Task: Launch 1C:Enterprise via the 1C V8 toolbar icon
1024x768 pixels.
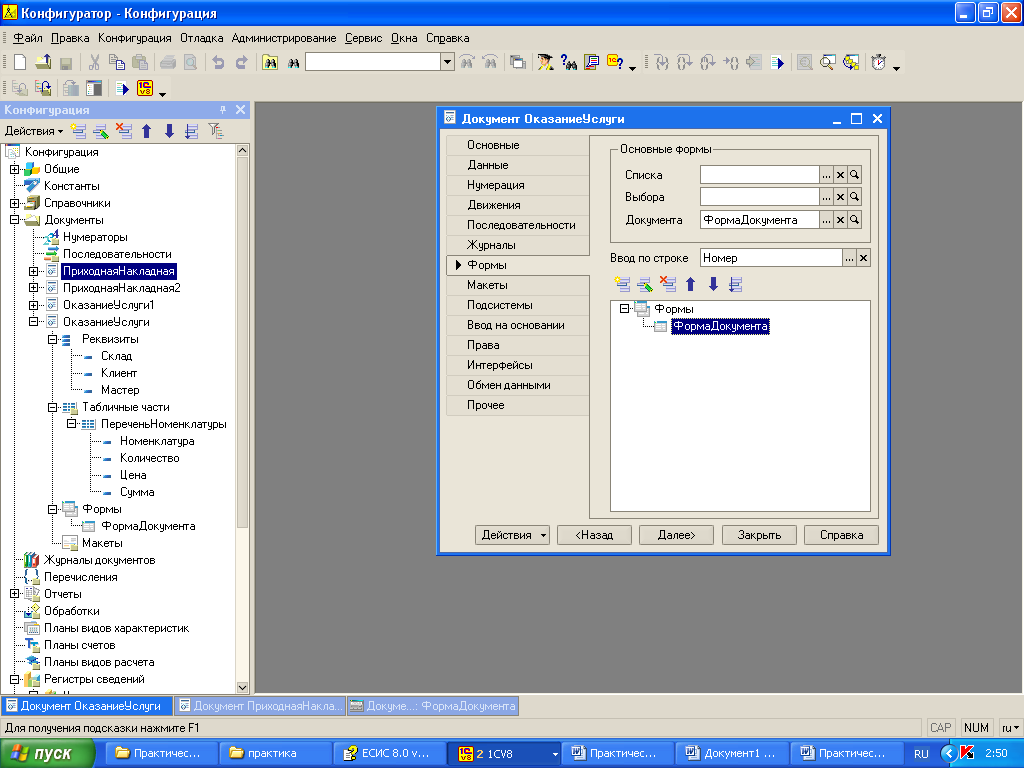Action: coord(145,88)
